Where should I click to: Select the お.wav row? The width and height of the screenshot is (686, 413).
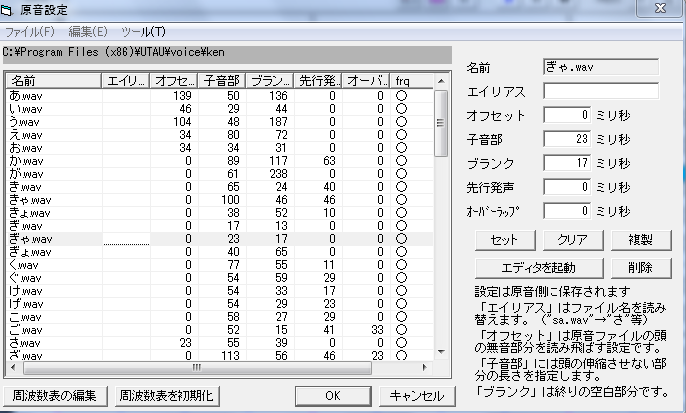point(220,148)
